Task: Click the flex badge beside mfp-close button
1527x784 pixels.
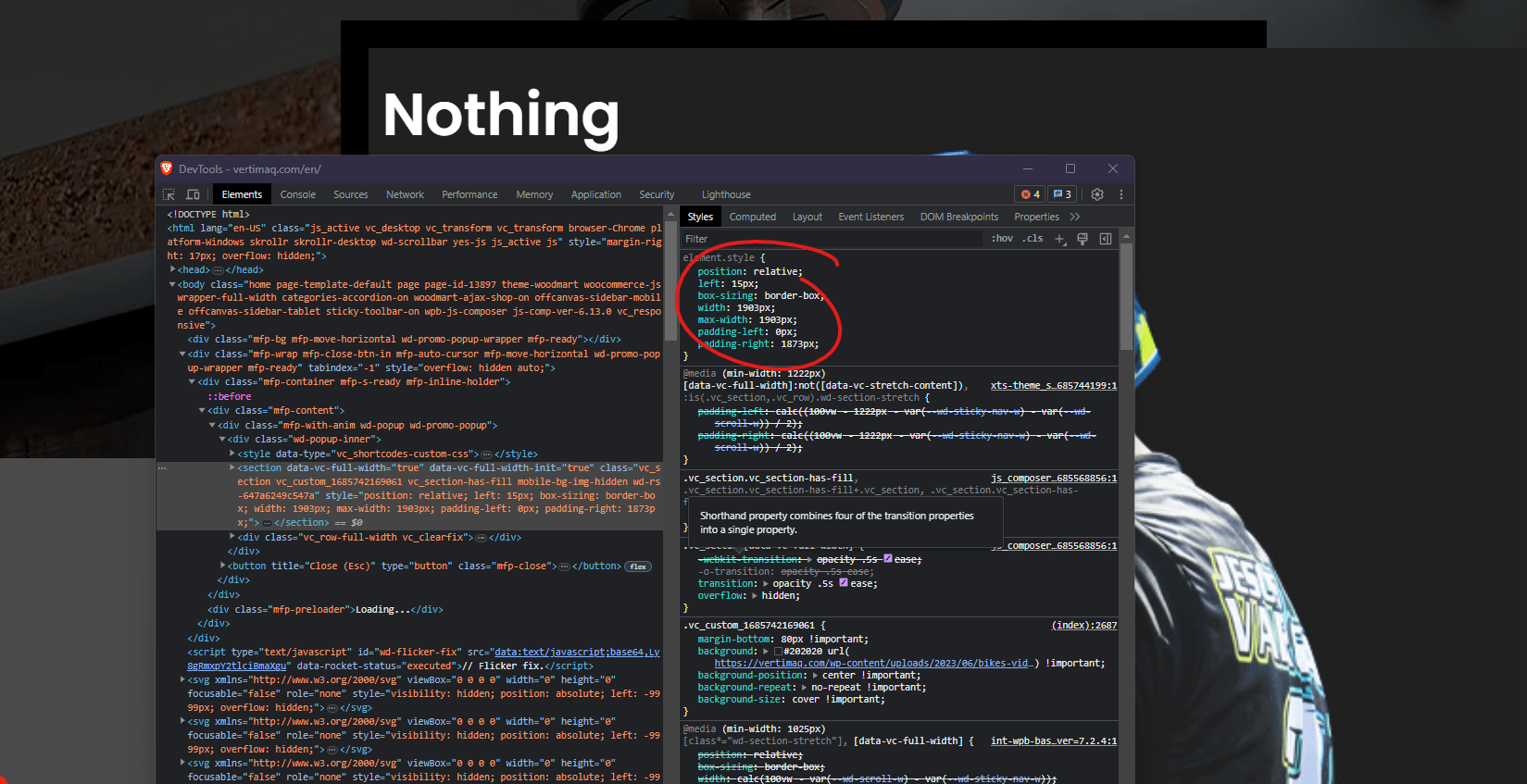Action: tap(638, 566)
